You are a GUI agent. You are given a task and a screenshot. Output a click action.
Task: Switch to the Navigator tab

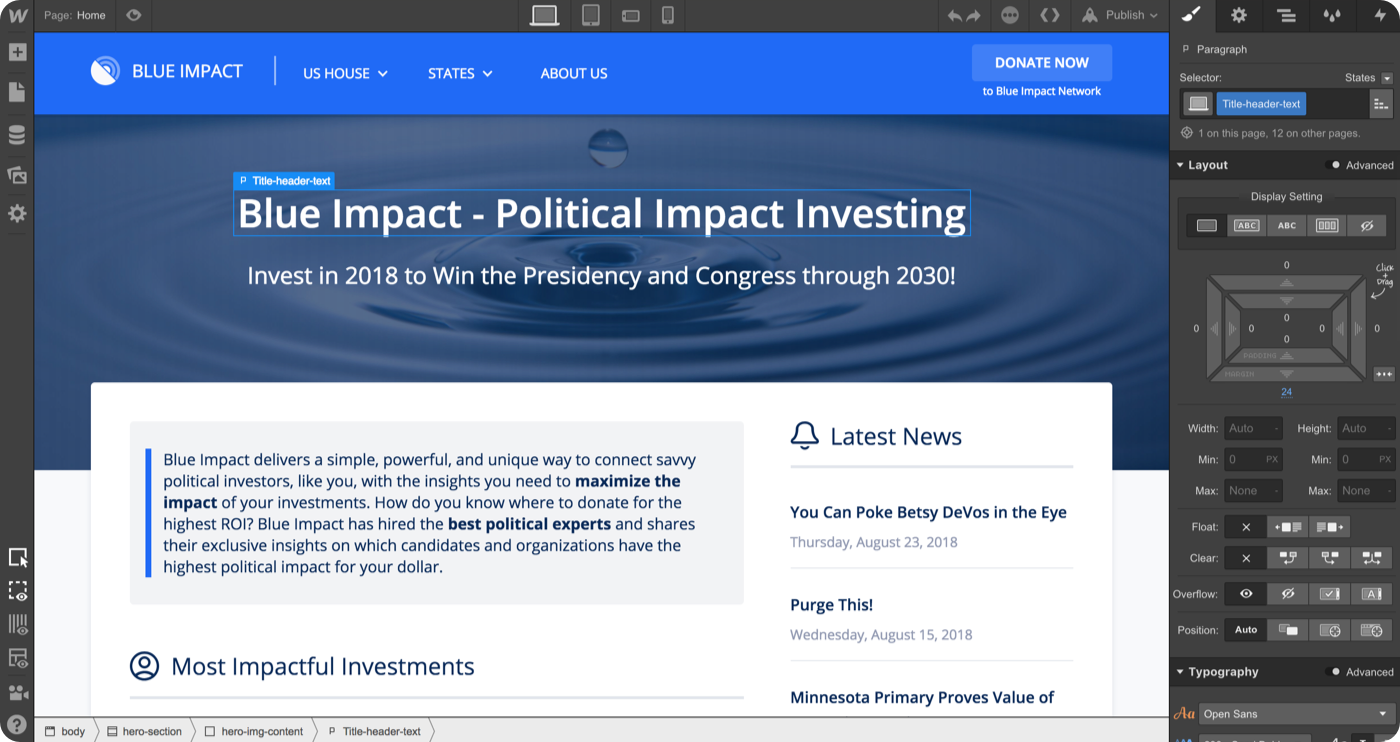click(1286, 15)
